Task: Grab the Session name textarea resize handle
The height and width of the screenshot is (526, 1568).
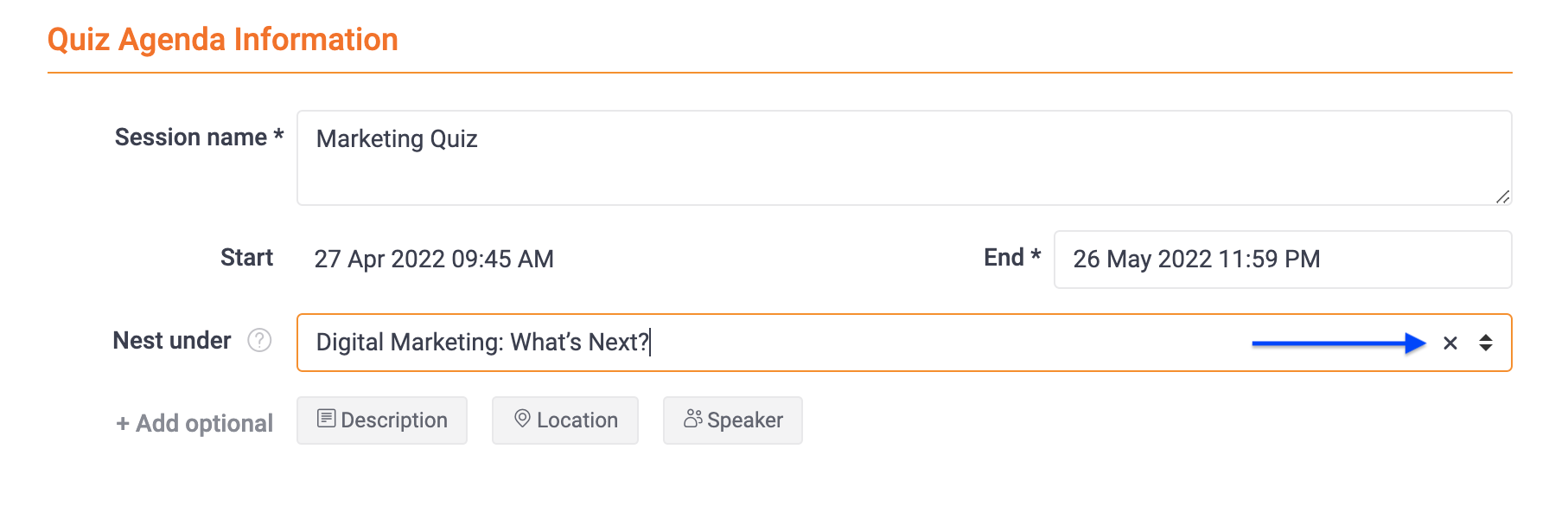Action: (1502, 196)
